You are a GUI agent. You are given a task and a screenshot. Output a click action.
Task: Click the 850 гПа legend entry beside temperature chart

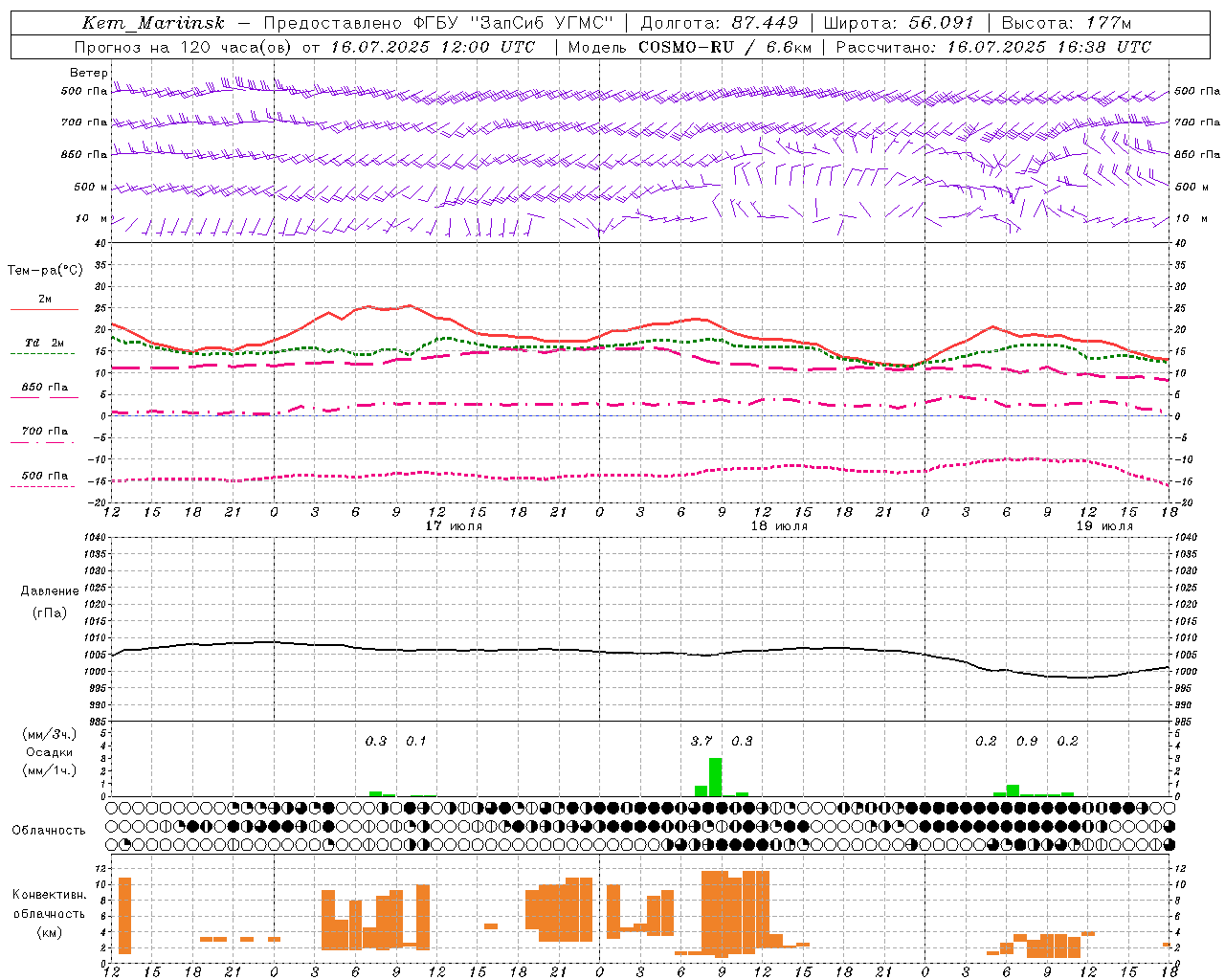coord(44,388)
